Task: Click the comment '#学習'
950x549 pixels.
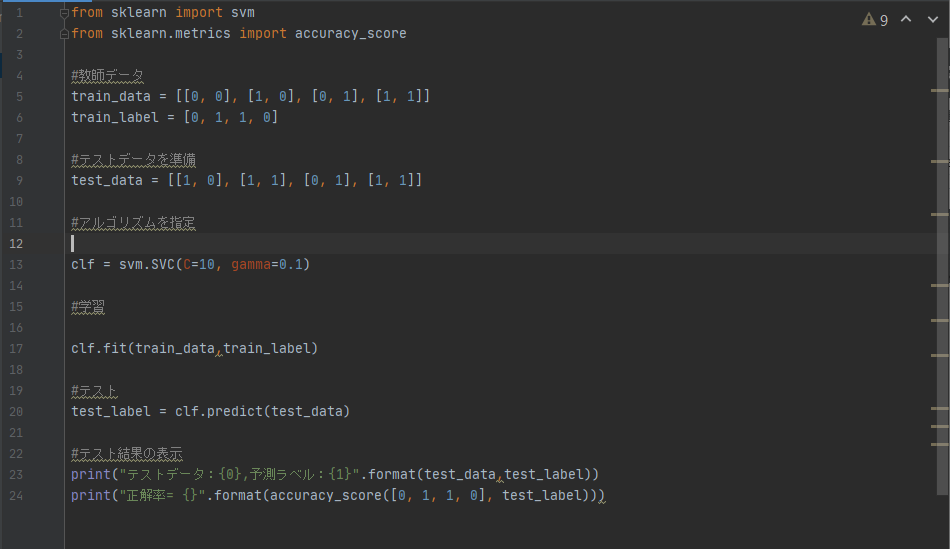Action: click(88, 307)
